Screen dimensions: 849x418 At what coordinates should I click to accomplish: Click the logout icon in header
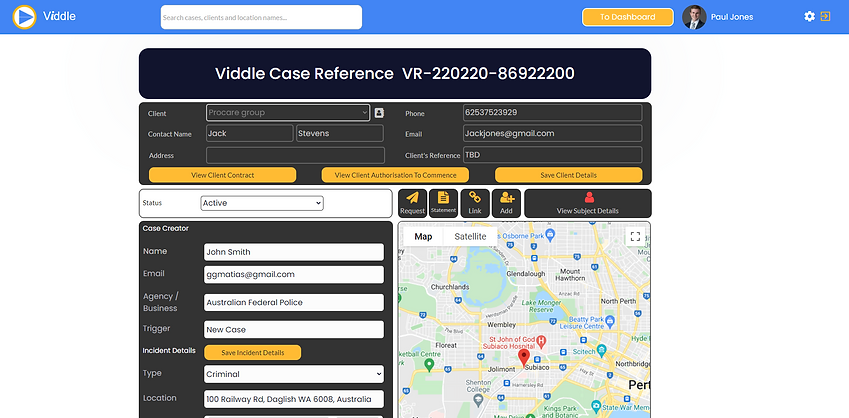pos(825,16)
